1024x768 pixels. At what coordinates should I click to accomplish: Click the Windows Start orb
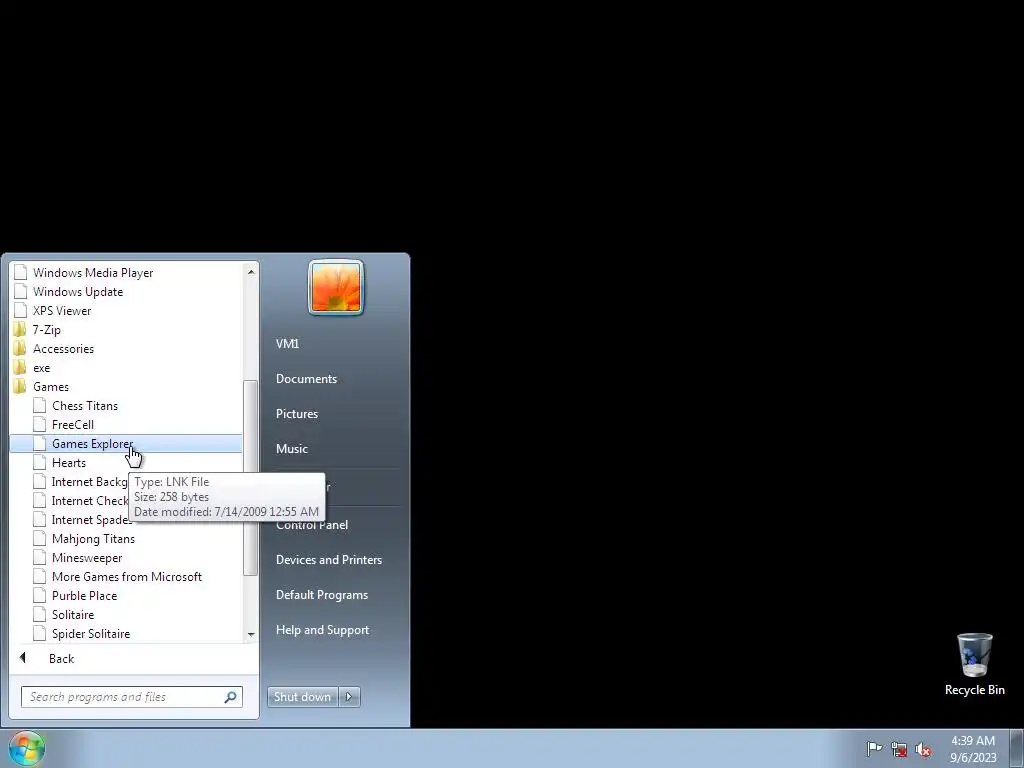26,748
